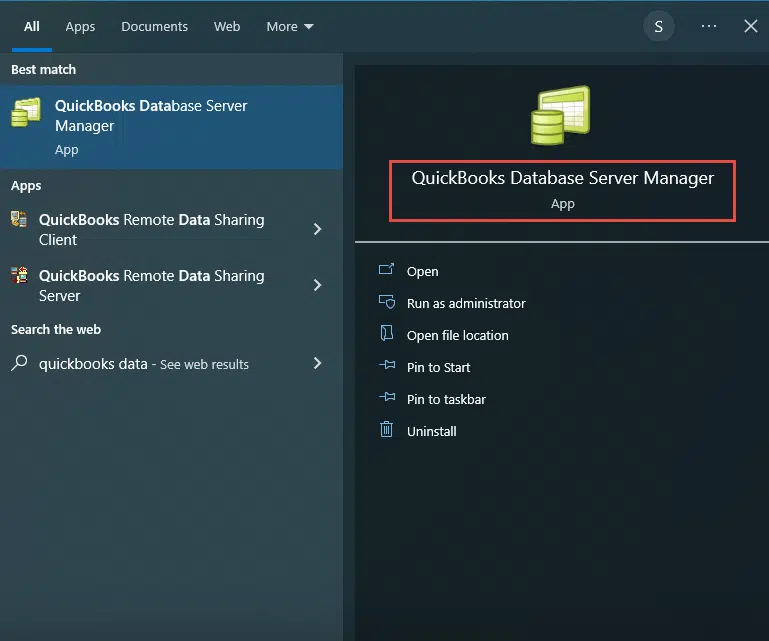Choose Pin to taskbar option

click(446, 399)
